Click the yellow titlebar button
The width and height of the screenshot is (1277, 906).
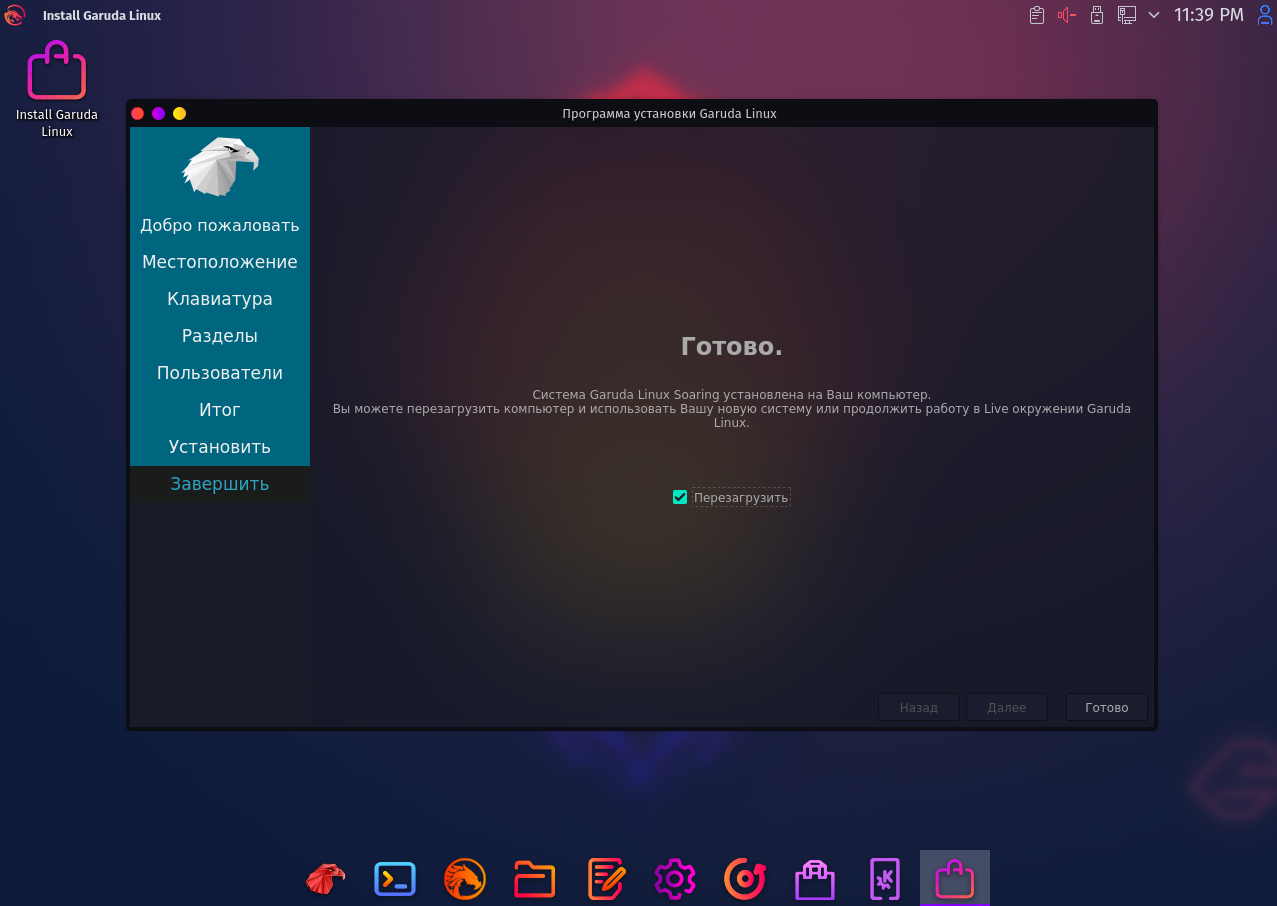point(179,113)
